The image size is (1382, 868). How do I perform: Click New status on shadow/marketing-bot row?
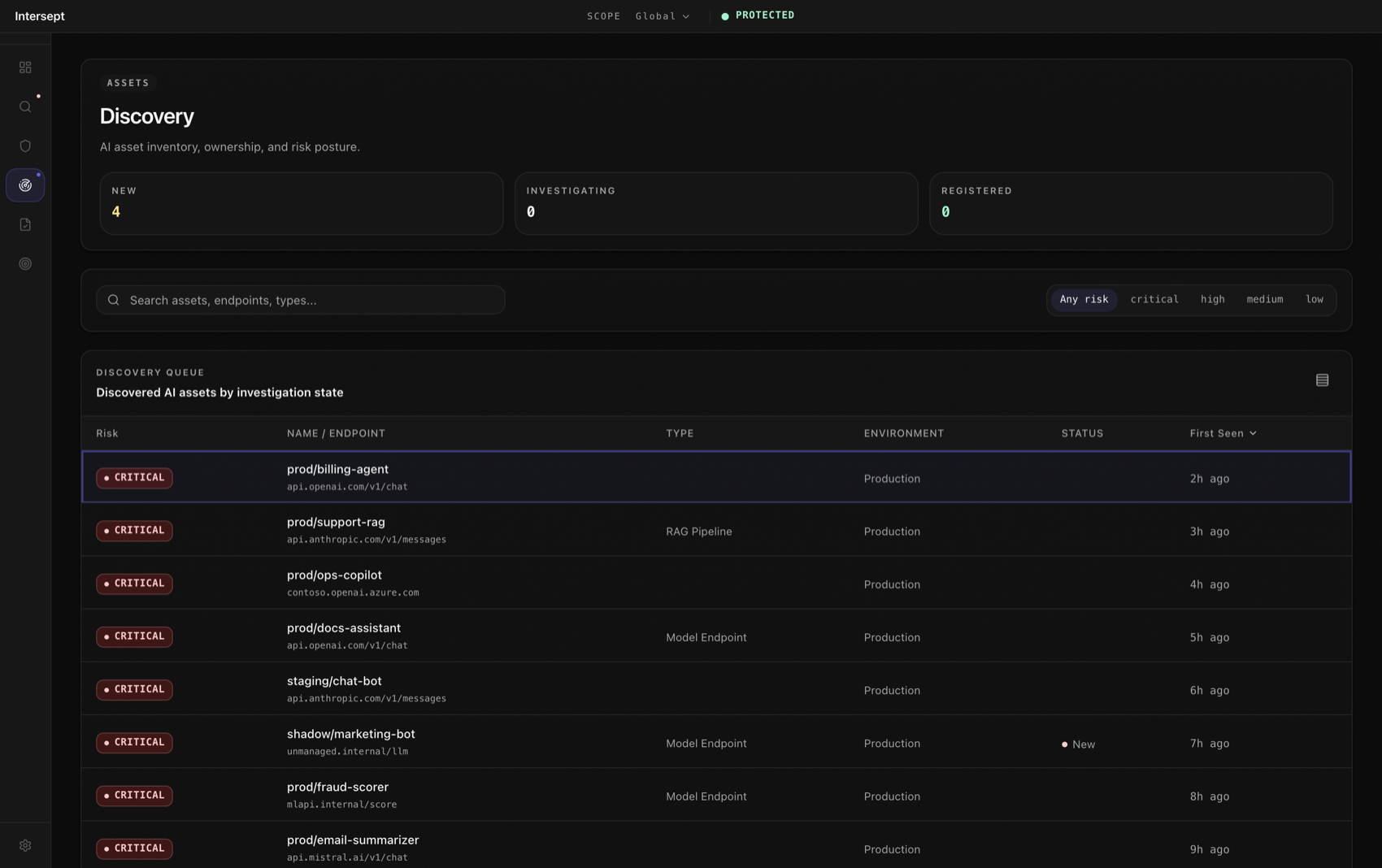(x=1078, y=744)
